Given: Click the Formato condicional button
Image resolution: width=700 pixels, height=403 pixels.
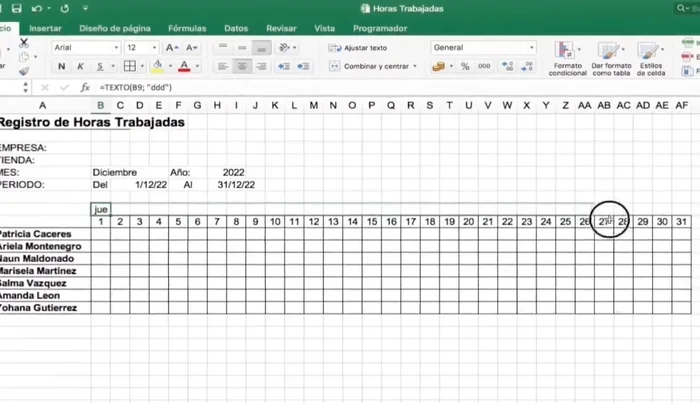Looking at the screenshot, I should 567,58.
